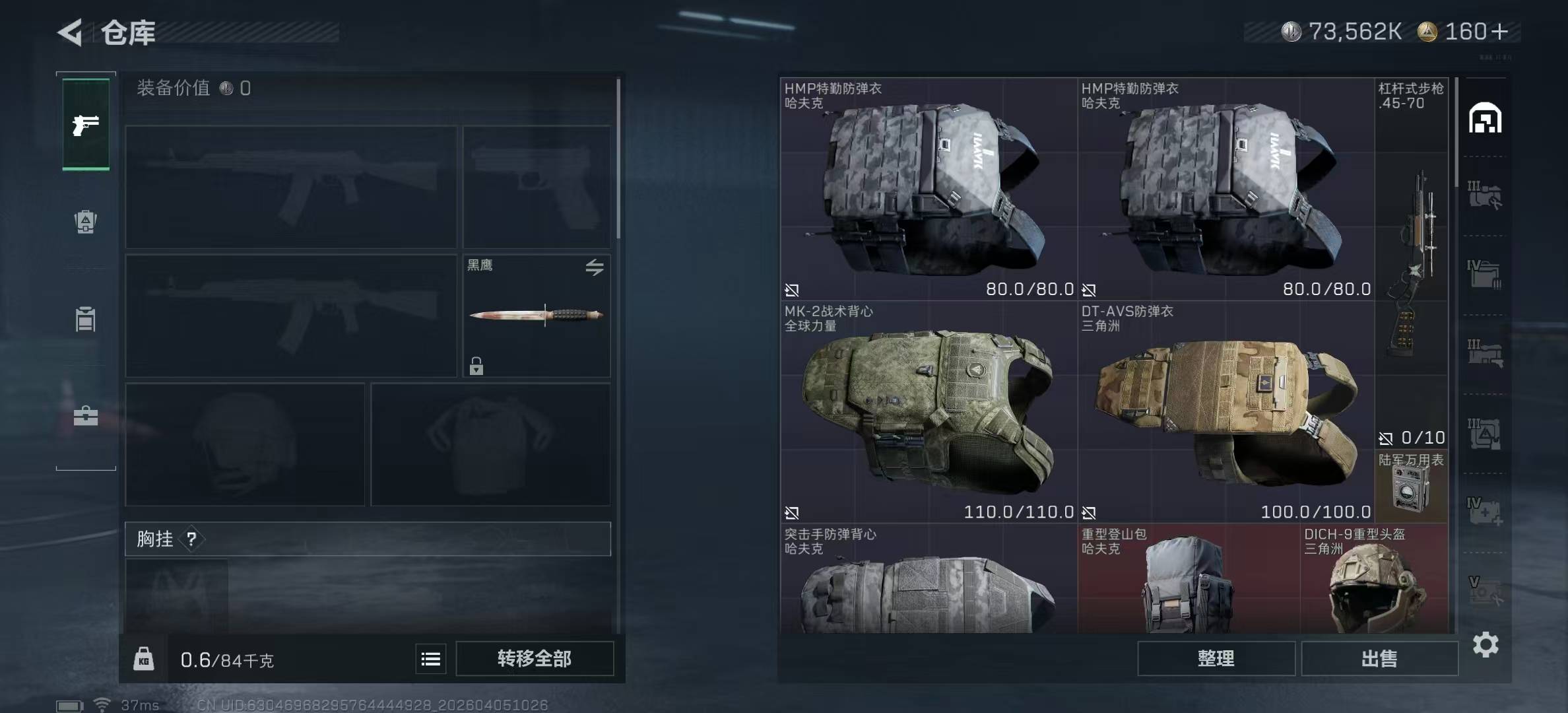Click the 整理 sort button
The height and width of the screenshot is (713, 1568).
coord(1216,658)
